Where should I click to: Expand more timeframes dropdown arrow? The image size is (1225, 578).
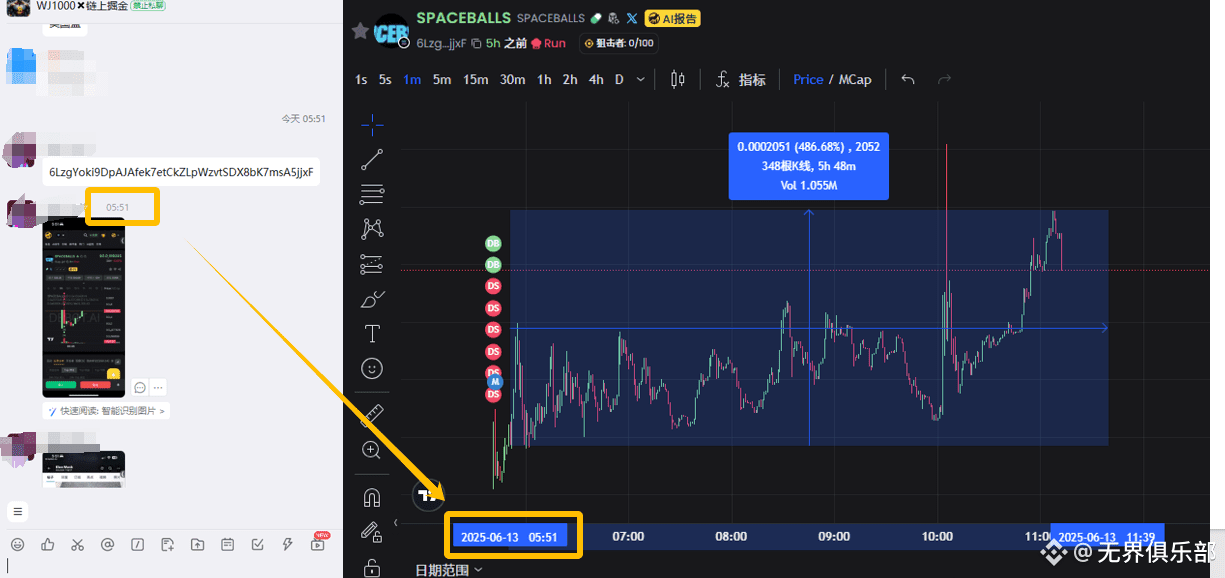point(640,80)
